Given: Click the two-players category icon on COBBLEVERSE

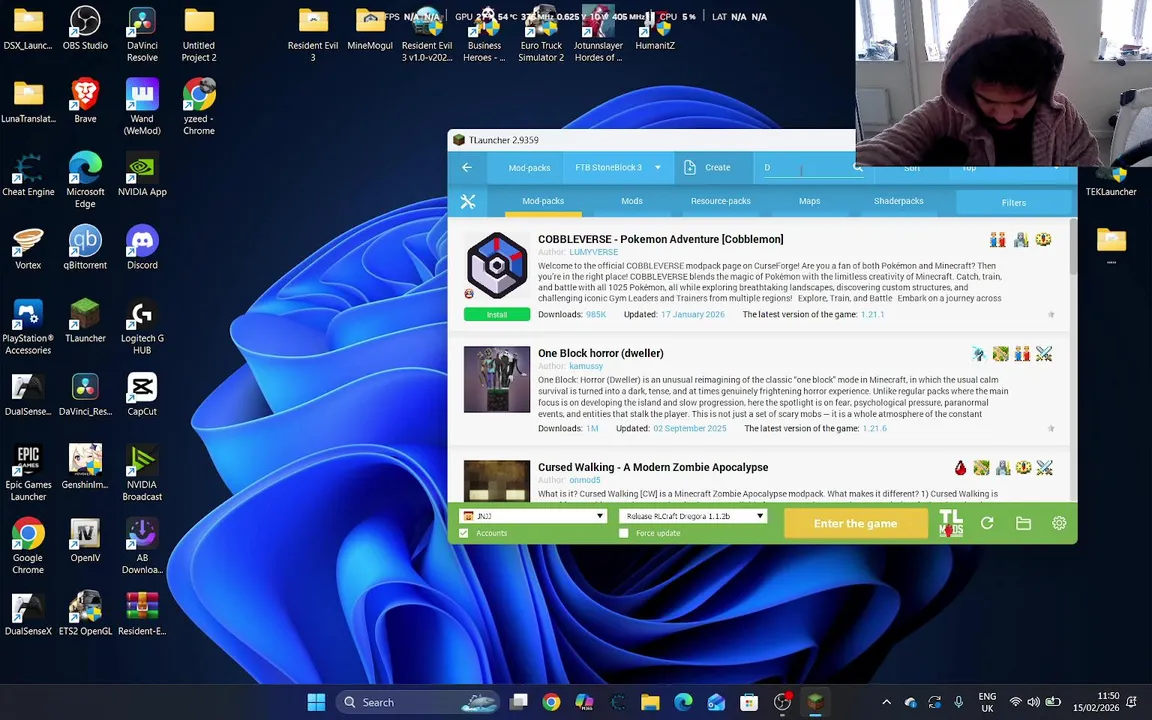Looking at the screenshot, I should click(x=997, y=240).
